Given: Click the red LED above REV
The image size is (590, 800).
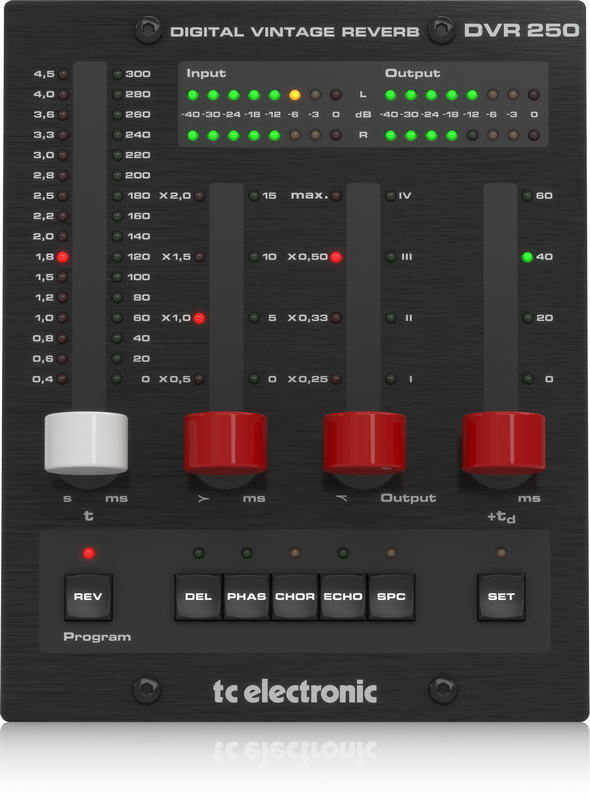Looking at the screenshot, I should 89,553.
